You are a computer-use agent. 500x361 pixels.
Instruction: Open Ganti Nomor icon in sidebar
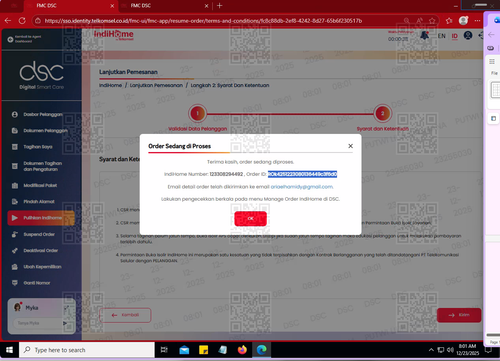tap(15, 283)
